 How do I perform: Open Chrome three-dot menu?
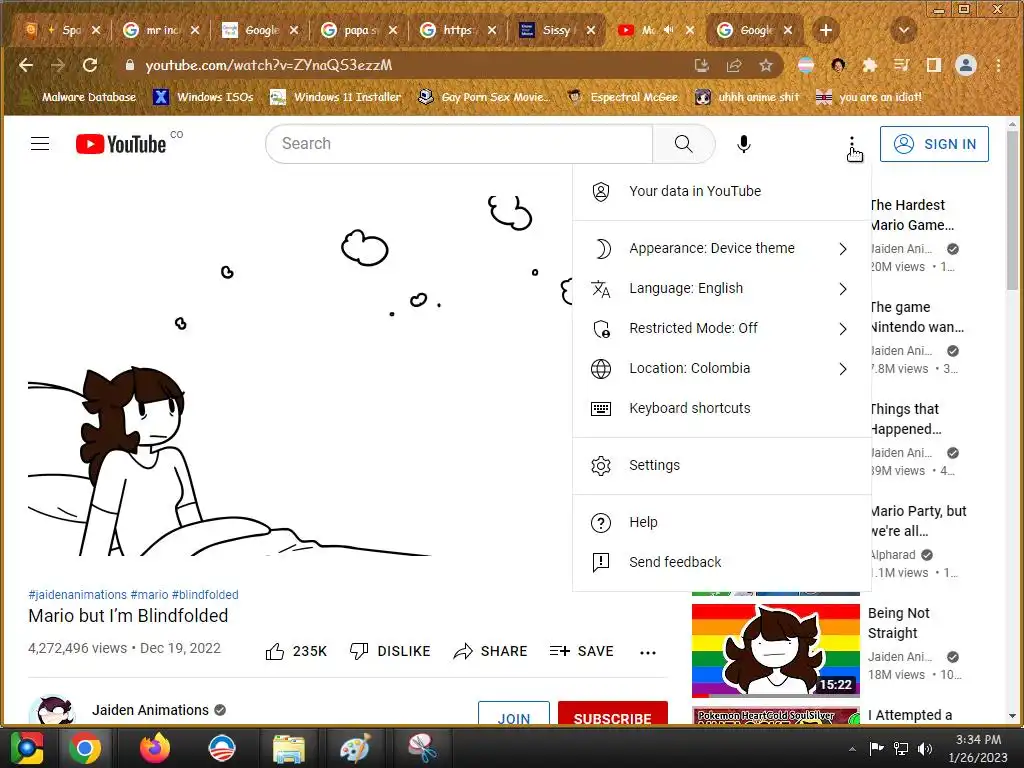click(998, 65)
